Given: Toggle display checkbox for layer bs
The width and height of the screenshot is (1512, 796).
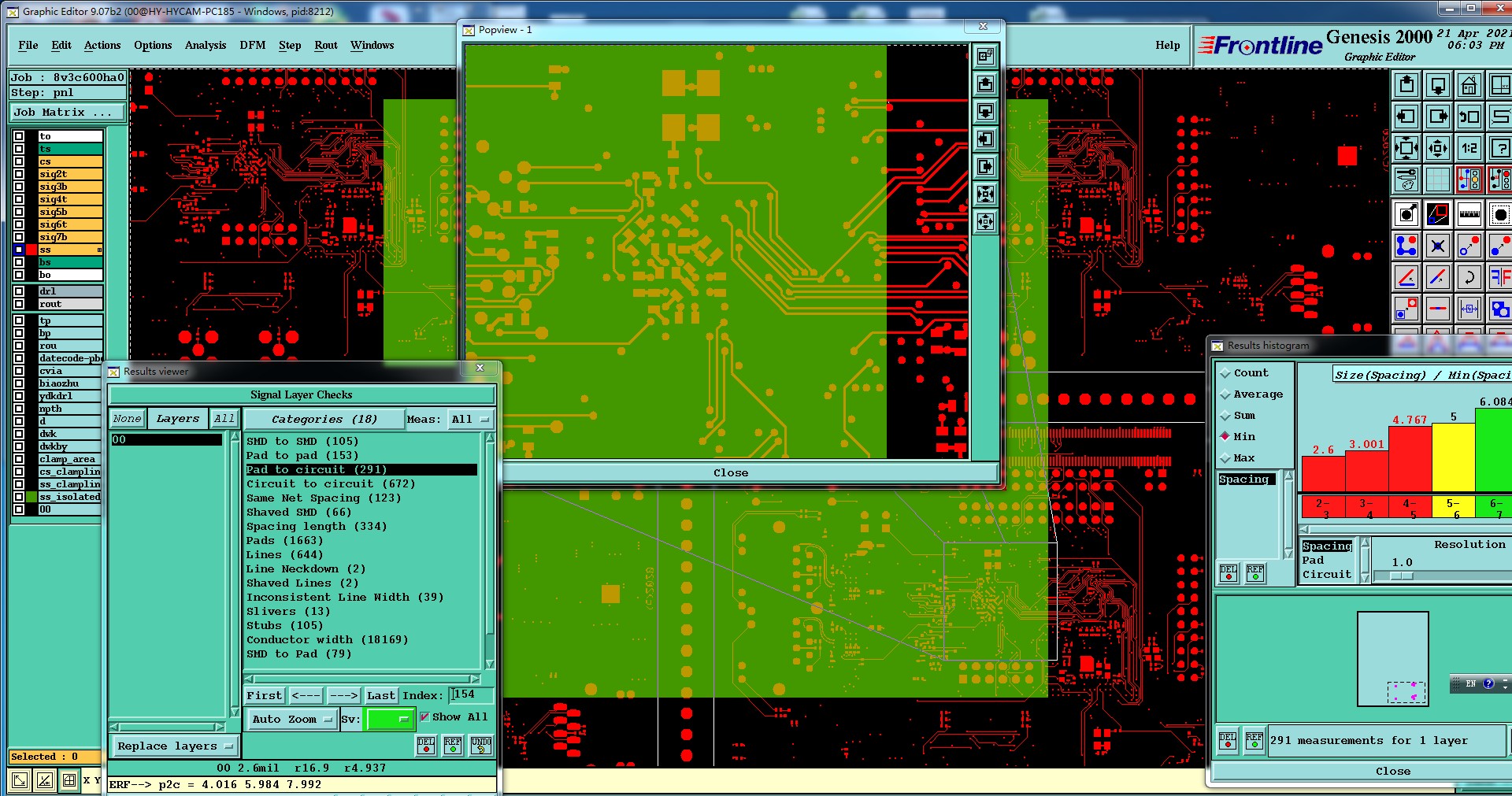Looking at the screenshot, I should pyautogui.click(x=19, y=262).
